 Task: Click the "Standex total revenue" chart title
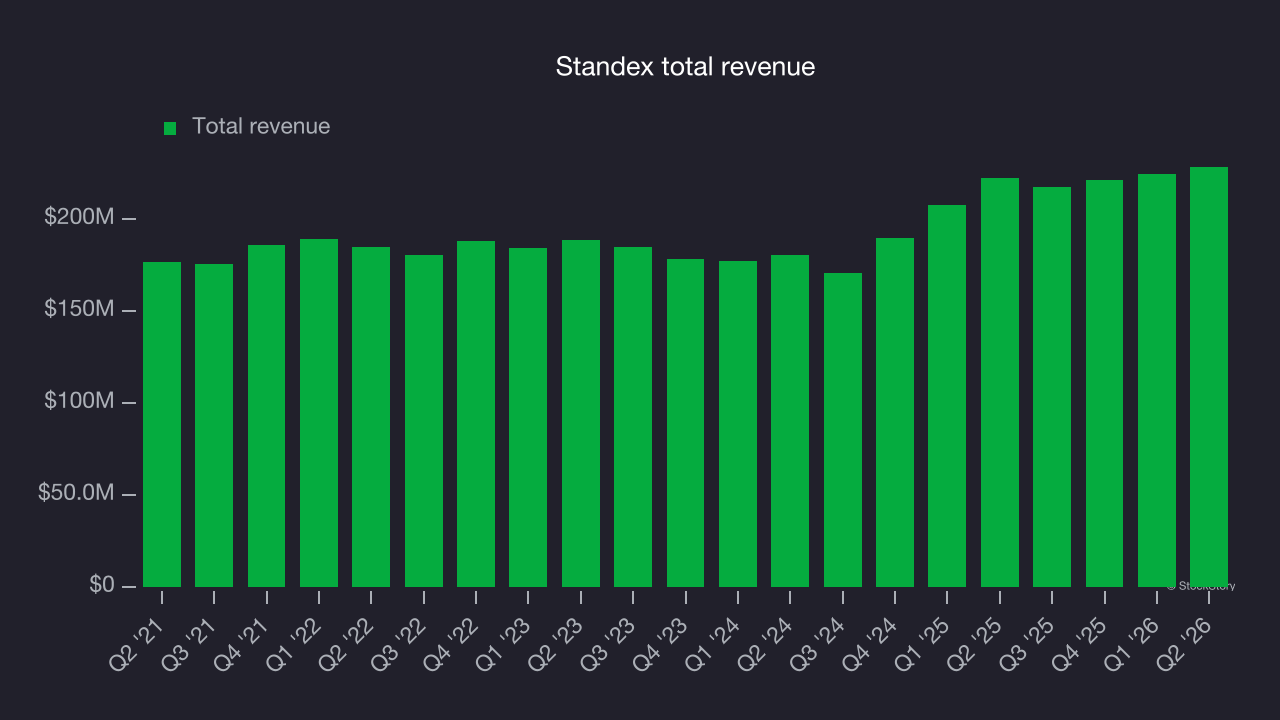tap(685, 67)
